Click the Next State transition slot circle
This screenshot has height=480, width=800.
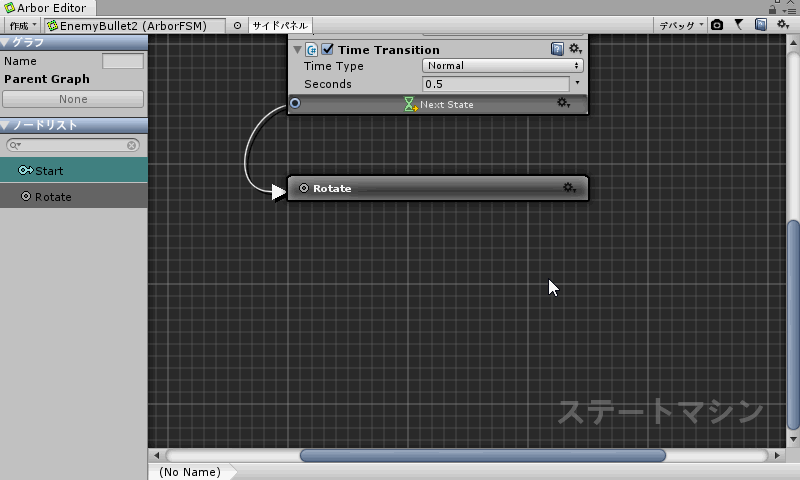pyautogui.click(x=295, y=104)
